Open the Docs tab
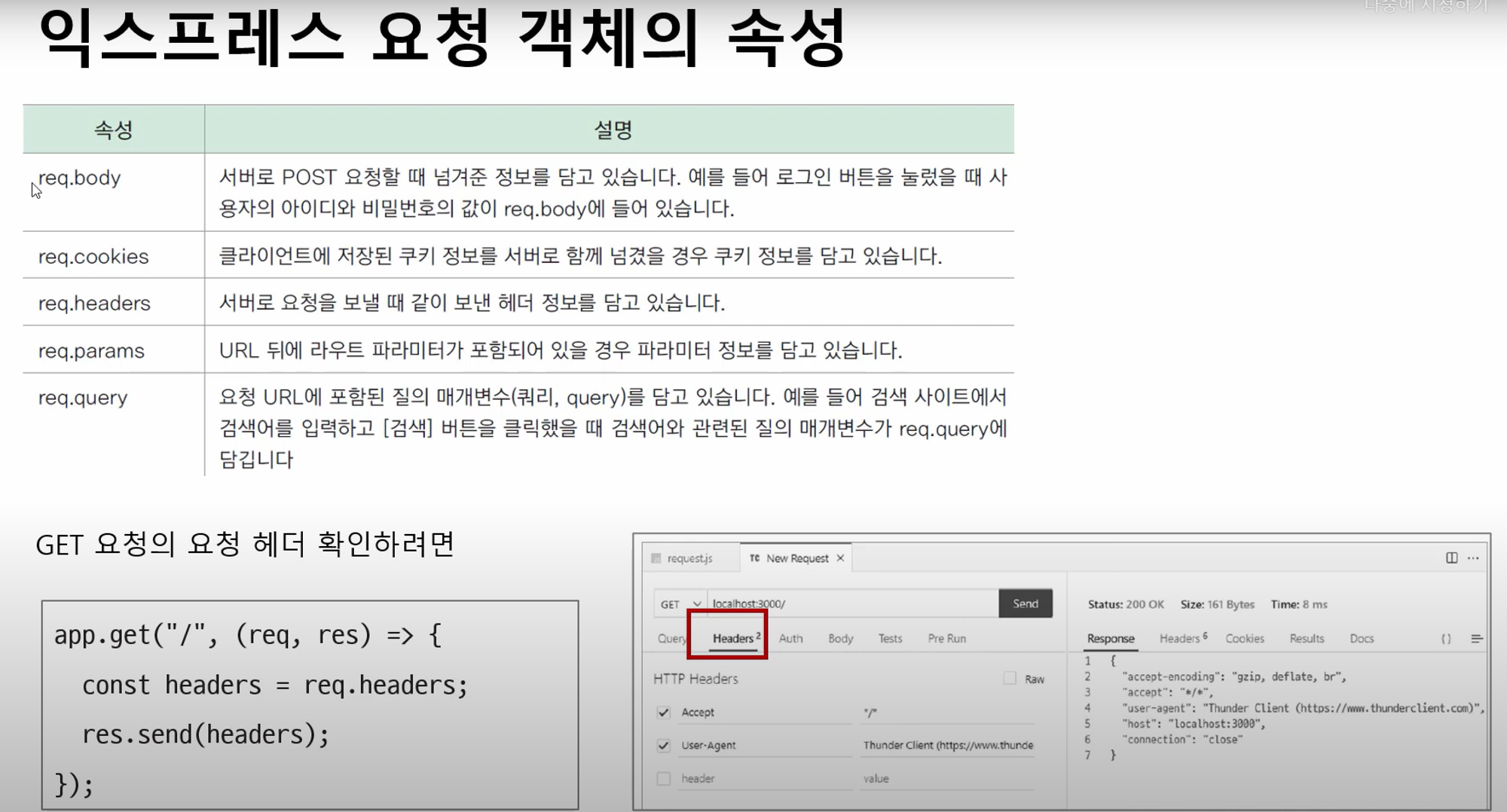The height and width of the screenshot is (812, 1507). coord(1362,639)
